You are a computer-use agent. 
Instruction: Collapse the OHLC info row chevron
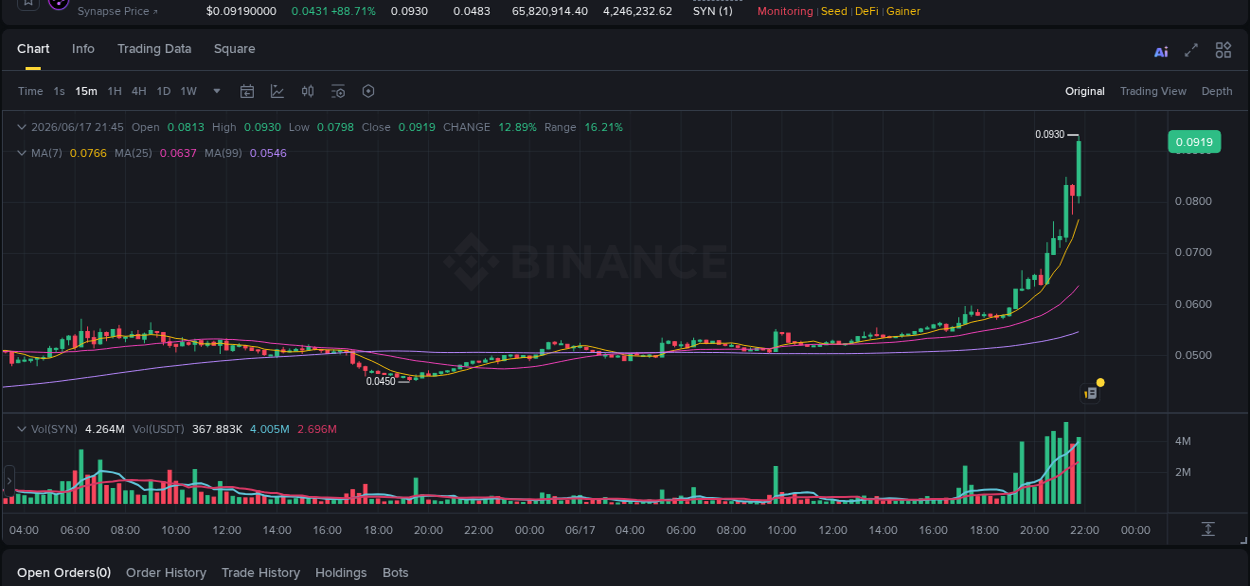[22, 127]
